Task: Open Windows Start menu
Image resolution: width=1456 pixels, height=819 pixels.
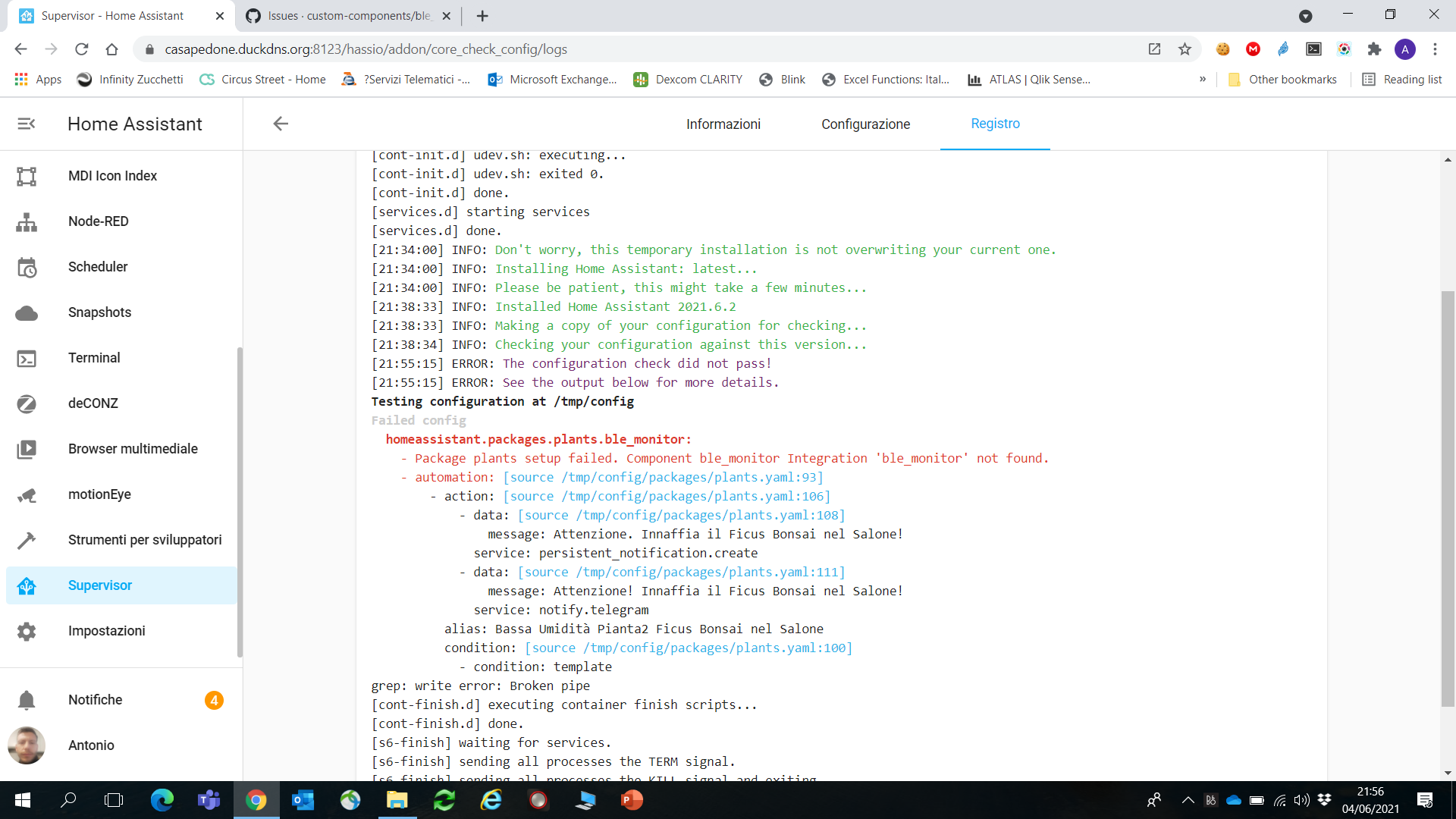Action: tap(23, 800)
